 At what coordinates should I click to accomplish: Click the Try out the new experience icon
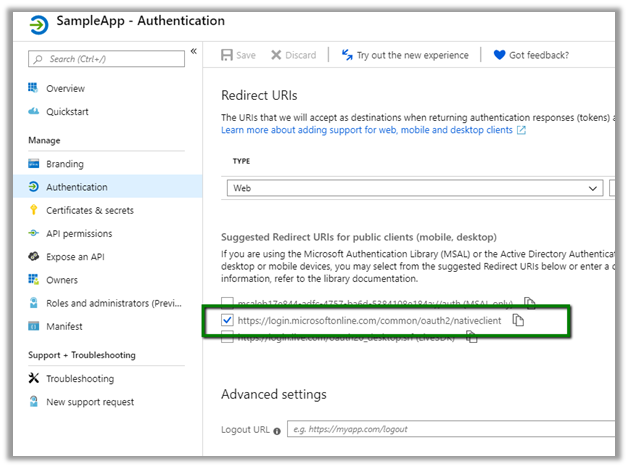[x=347, y=55]
